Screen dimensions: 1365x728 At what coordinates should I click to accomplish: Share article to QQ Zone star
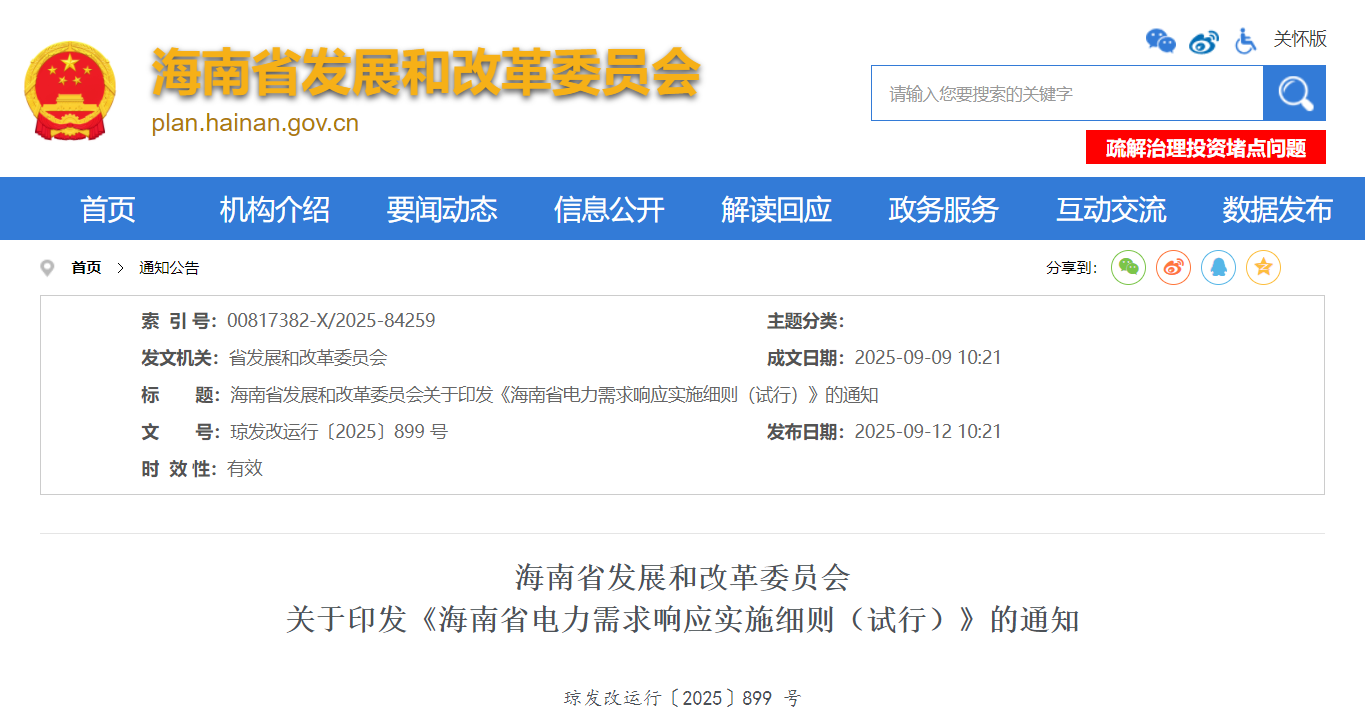(x=1263, y=267)
